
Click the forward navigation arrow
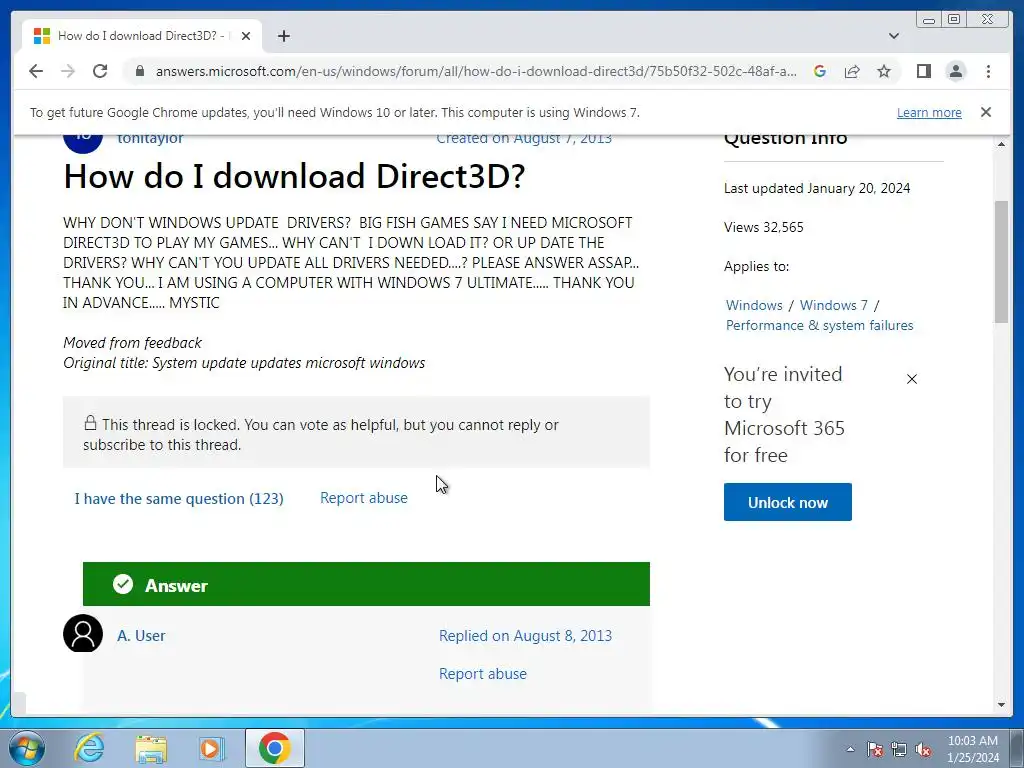click(68, 71)
